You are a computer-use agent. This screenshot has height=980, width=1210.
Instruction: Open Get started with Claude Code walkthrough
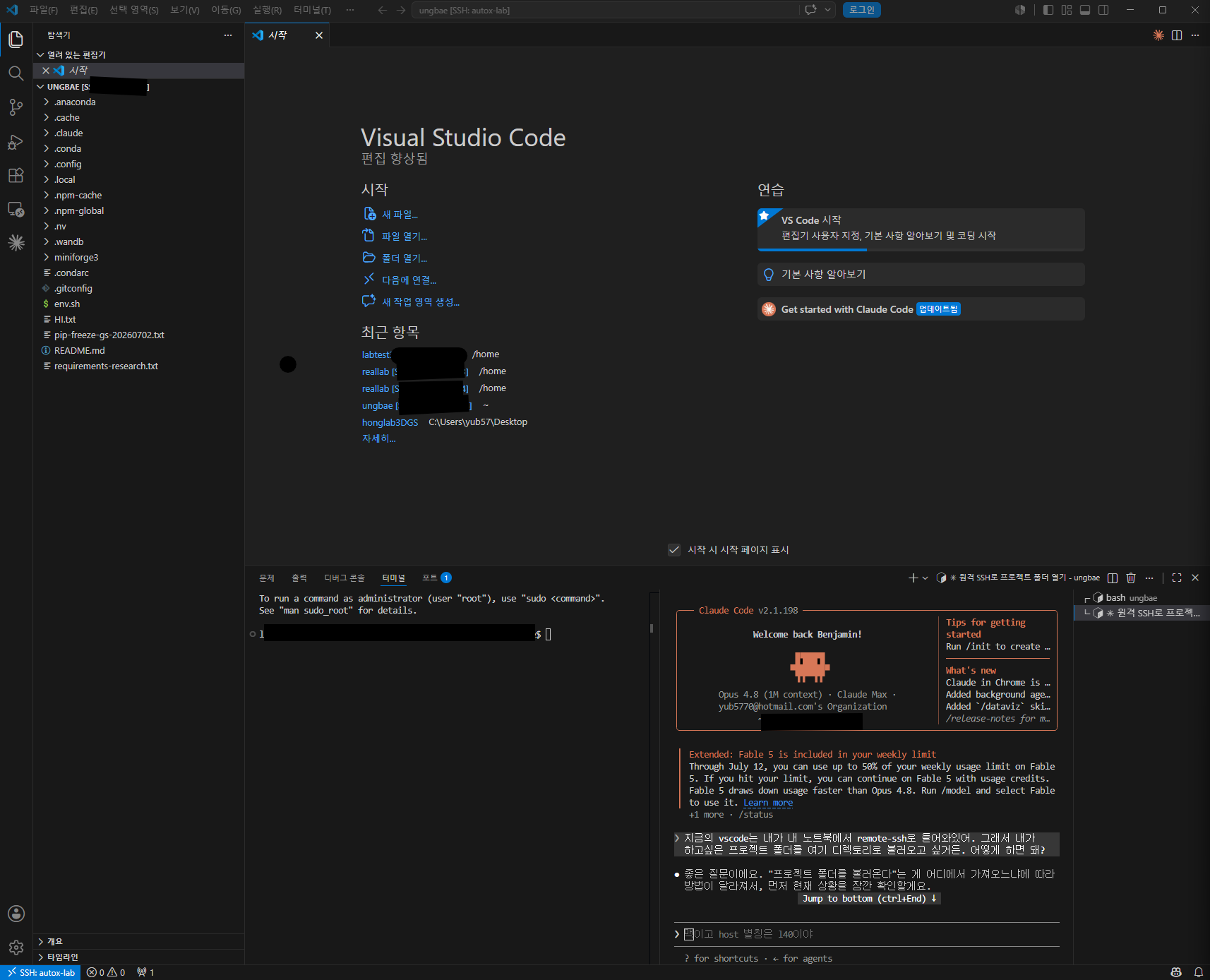[x=921, y=309]
